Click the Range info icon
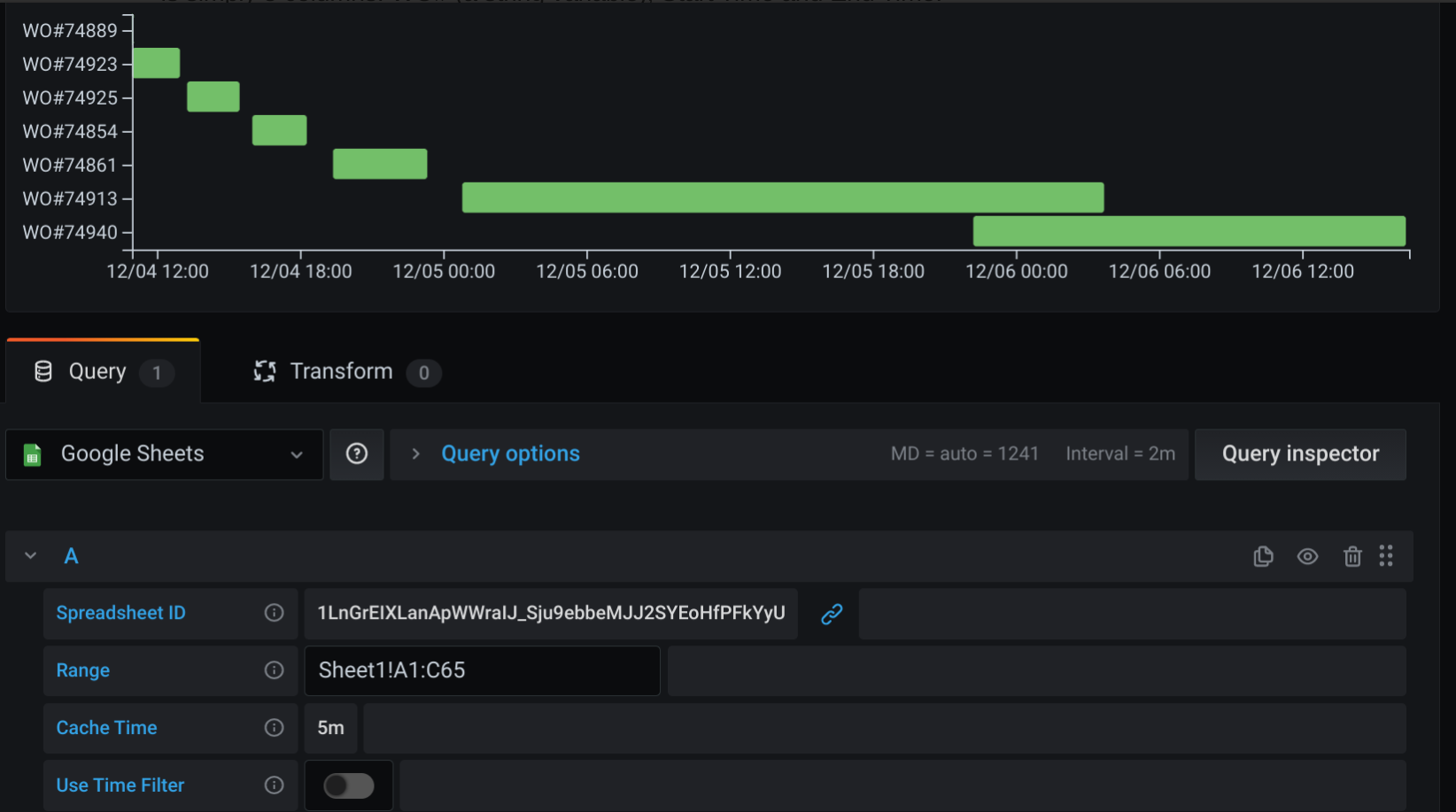 point(275,670)
